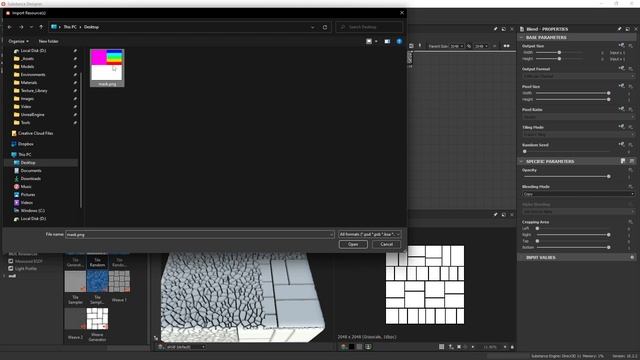Open 3D view environment dropdown

coord(186,347)
